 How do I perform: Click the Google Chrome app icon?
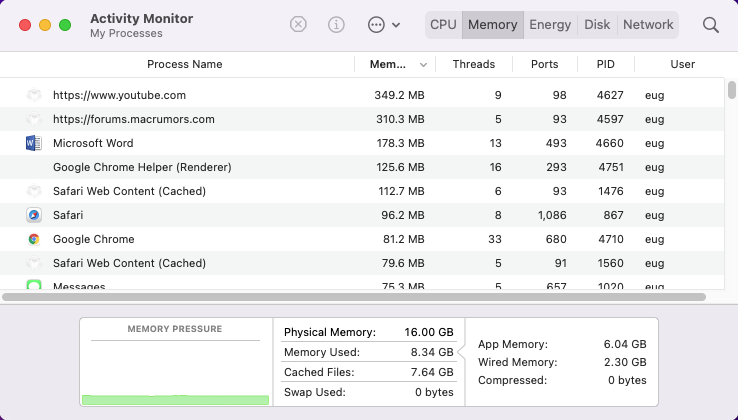(x=34, y=239)
